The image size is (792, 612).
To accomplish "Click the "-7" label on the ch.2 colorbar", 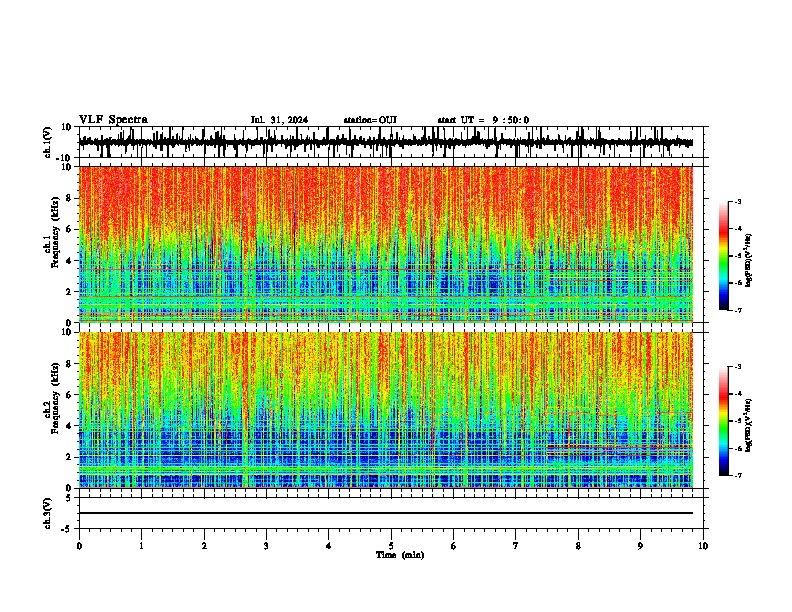I will [x=737, y=475].
